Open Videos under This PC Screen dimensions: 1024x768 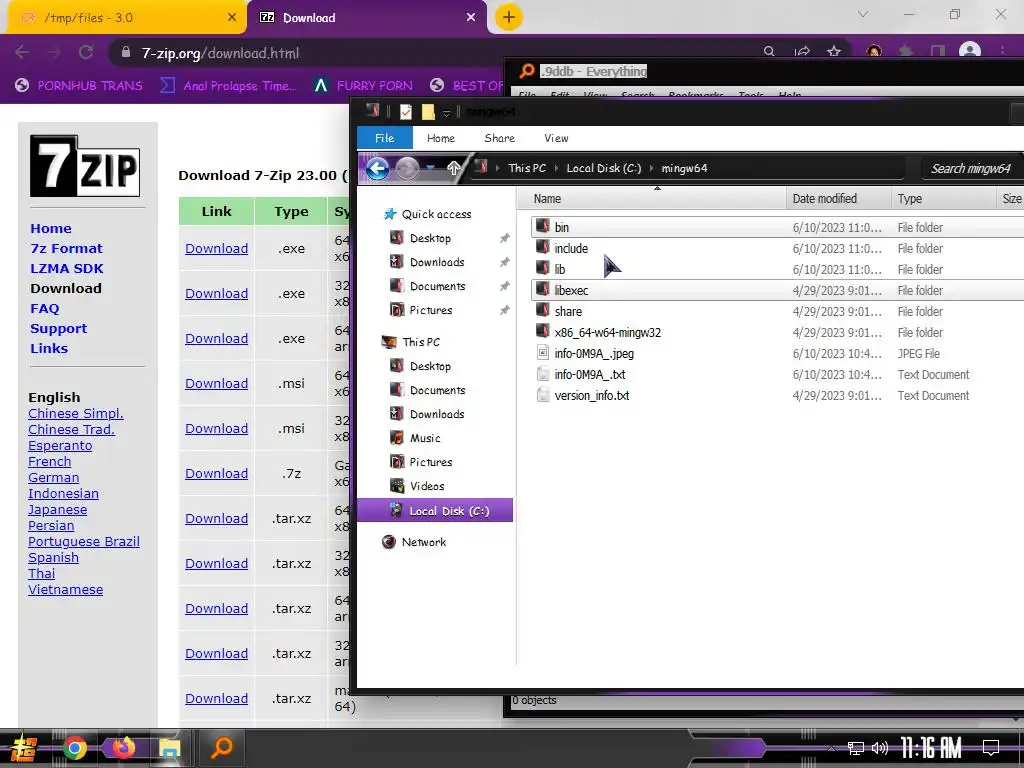click(426, 486)
